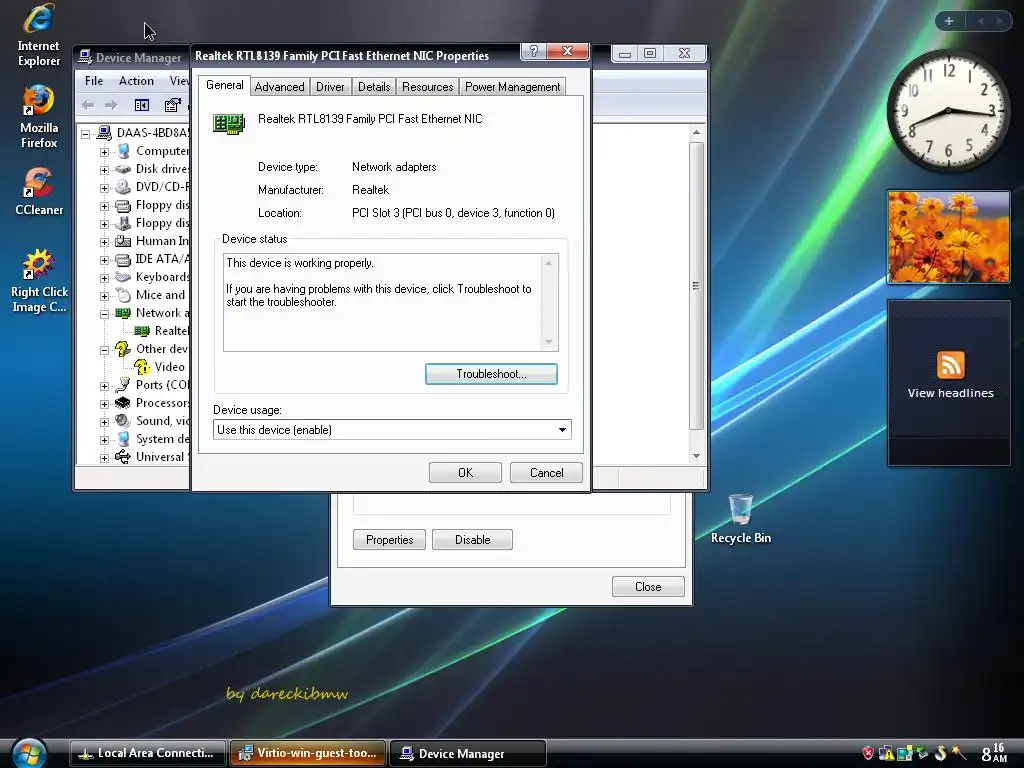Click the Device Manager vertical scrollbar thumb

(696, 286)
